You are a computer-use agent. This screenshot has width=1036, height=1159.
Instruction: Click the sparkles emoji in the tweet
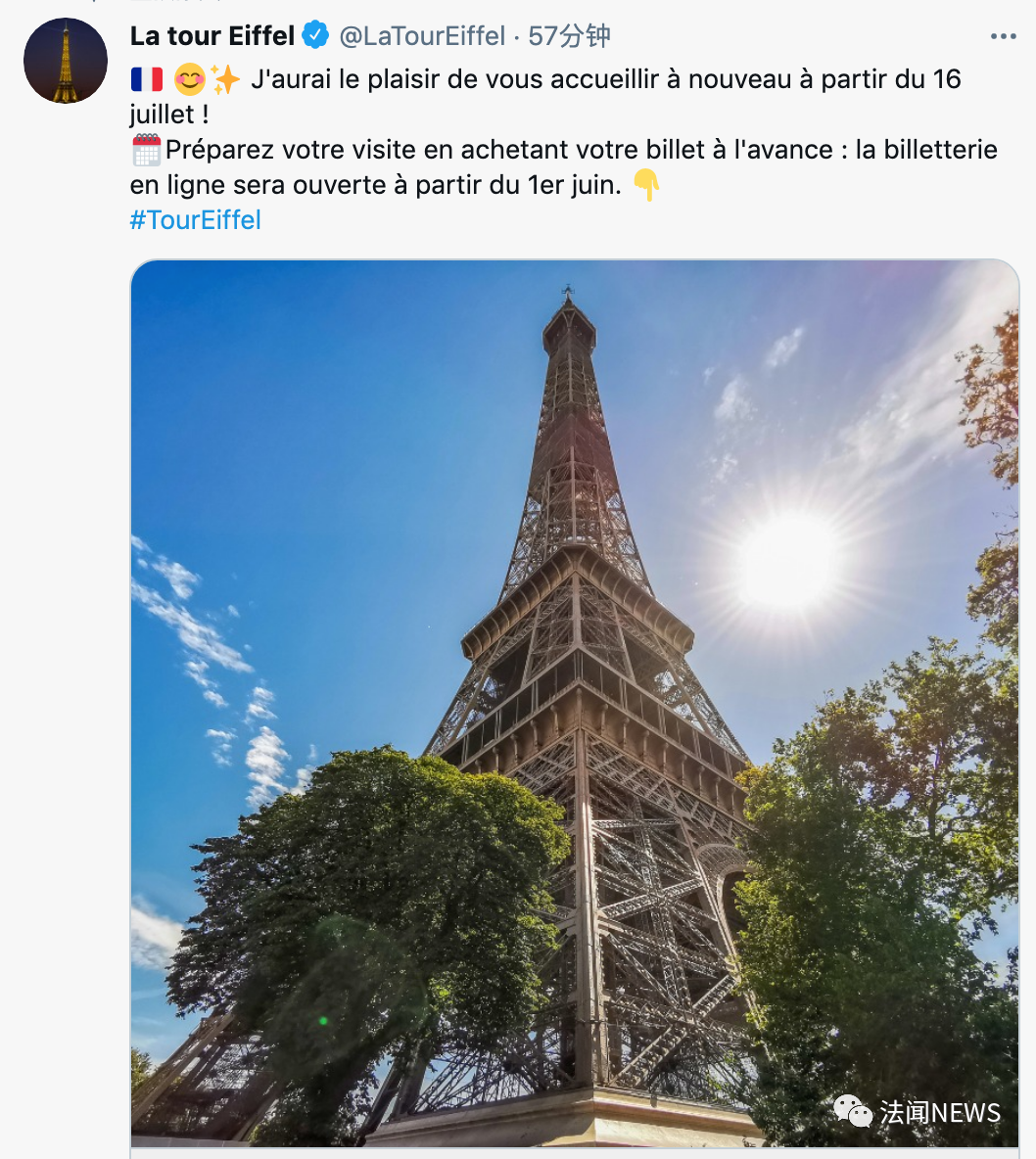225,79
